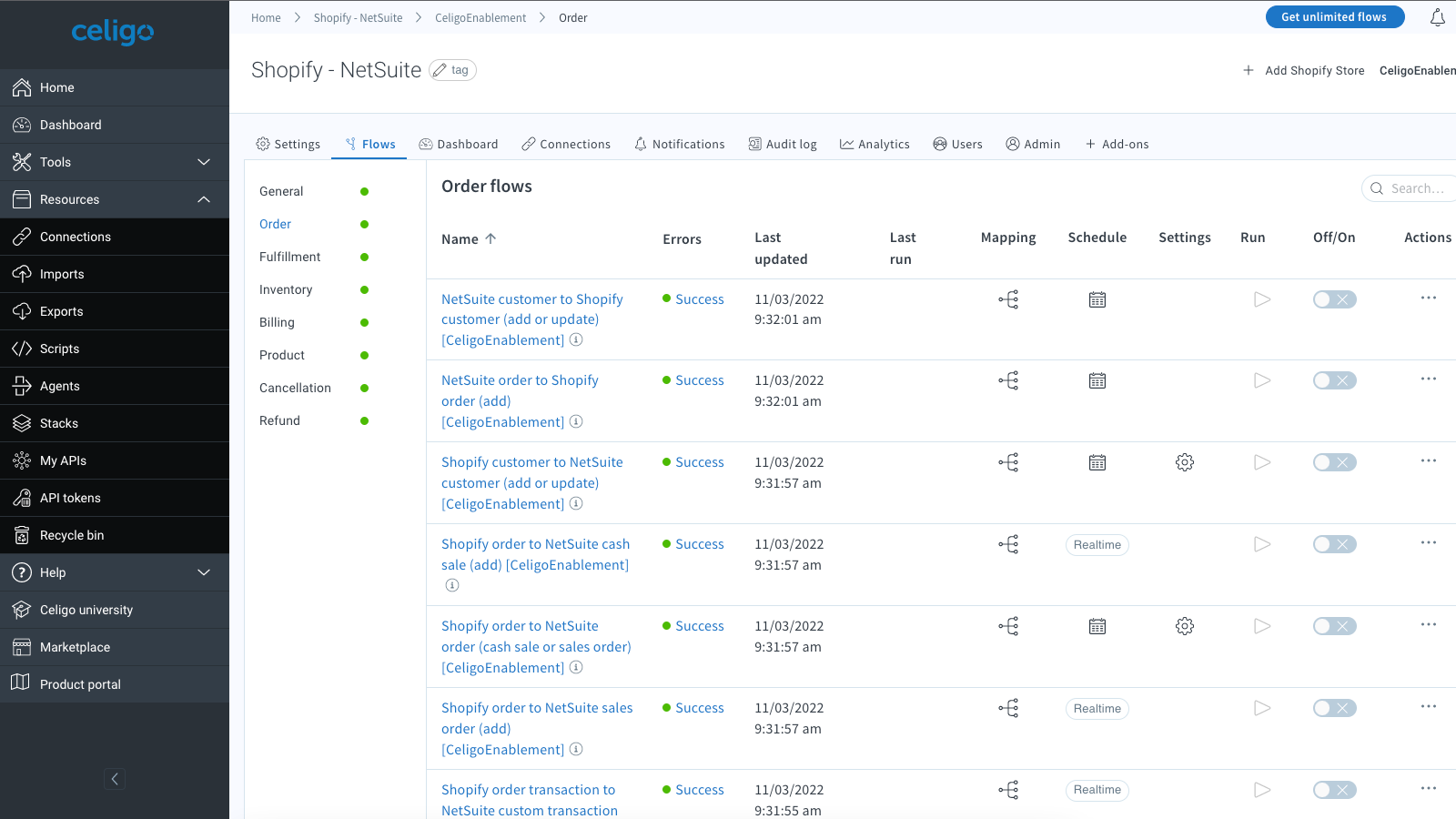Collapse the Resources section in sidebar
The image size is (1456, 819).
click(115, 199)
